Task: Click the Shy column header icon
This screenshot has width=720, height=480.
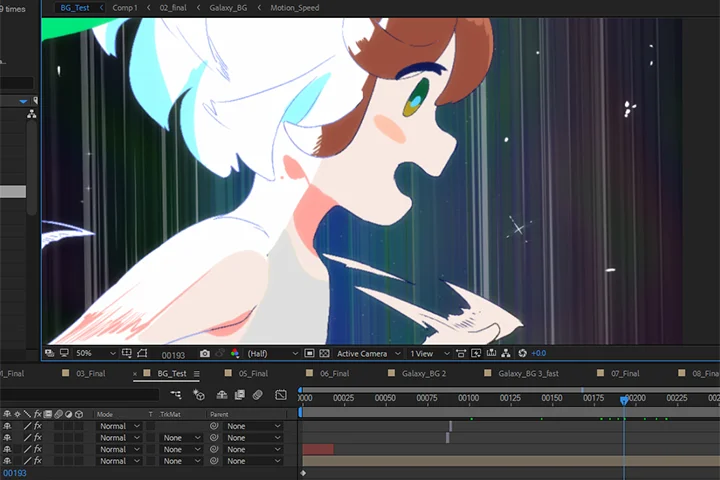Action: tap(7, 414)
